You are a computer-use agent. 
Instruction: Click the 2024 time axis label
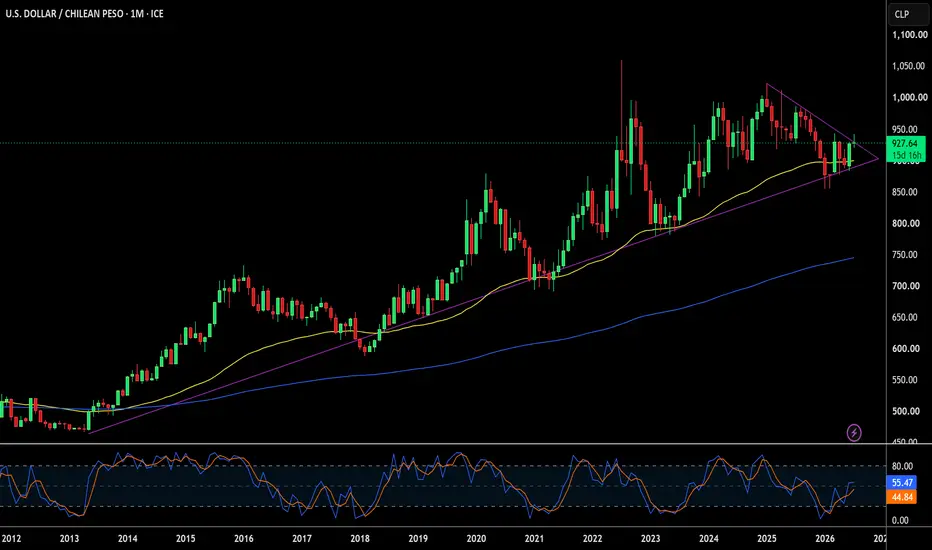point(709,539)
